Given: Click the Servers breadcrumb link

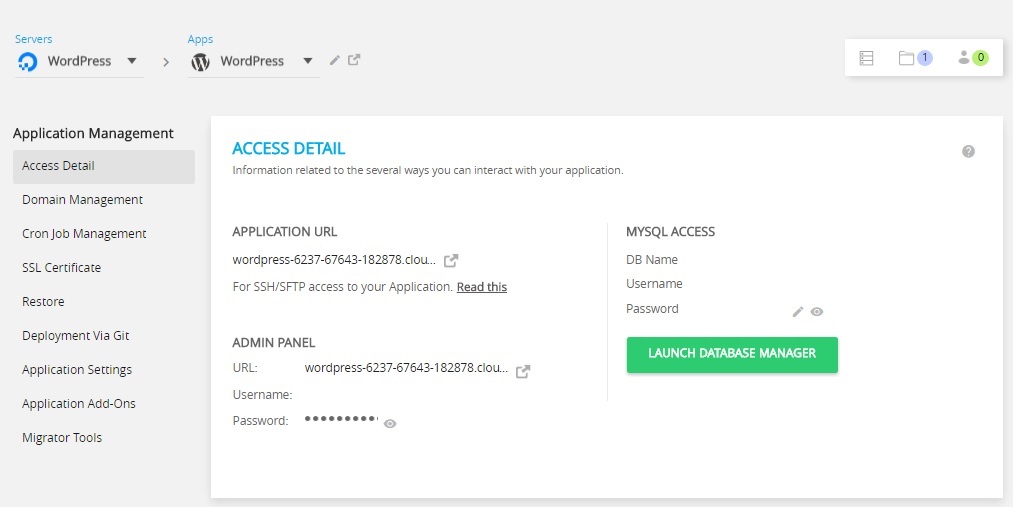Looking at the screenshot, I should coord(34,39).
